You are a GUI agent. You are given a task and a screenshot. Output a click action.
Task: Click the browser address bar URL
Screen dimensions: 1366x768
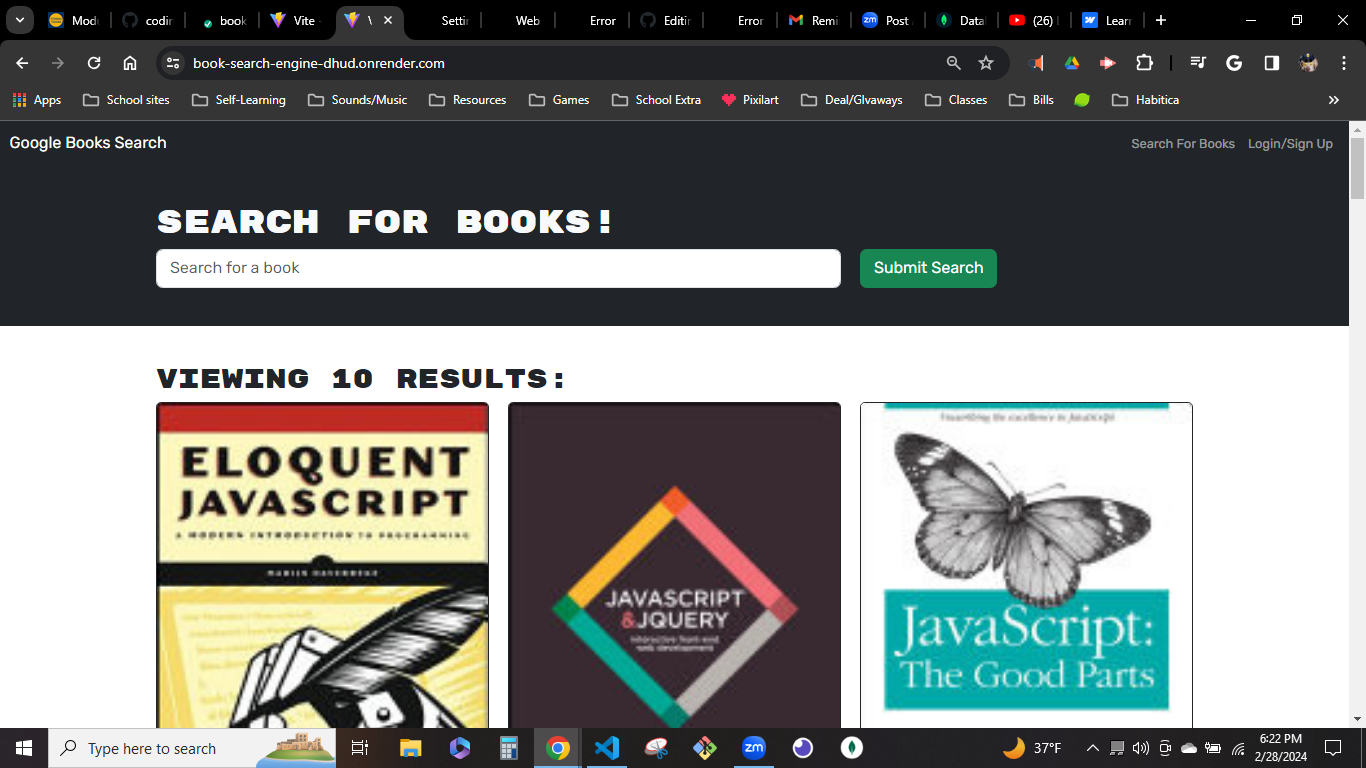pyautogui.click(x=319, y=63)
